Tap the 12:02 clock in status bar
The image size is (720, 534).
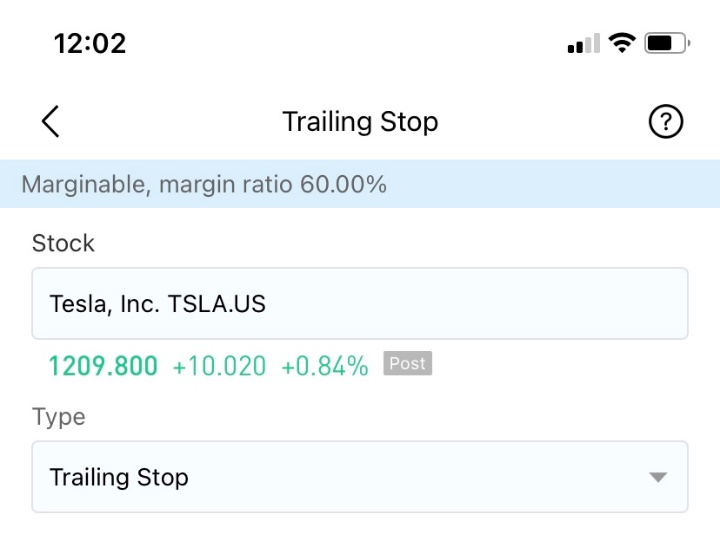[x=90, y=44]
